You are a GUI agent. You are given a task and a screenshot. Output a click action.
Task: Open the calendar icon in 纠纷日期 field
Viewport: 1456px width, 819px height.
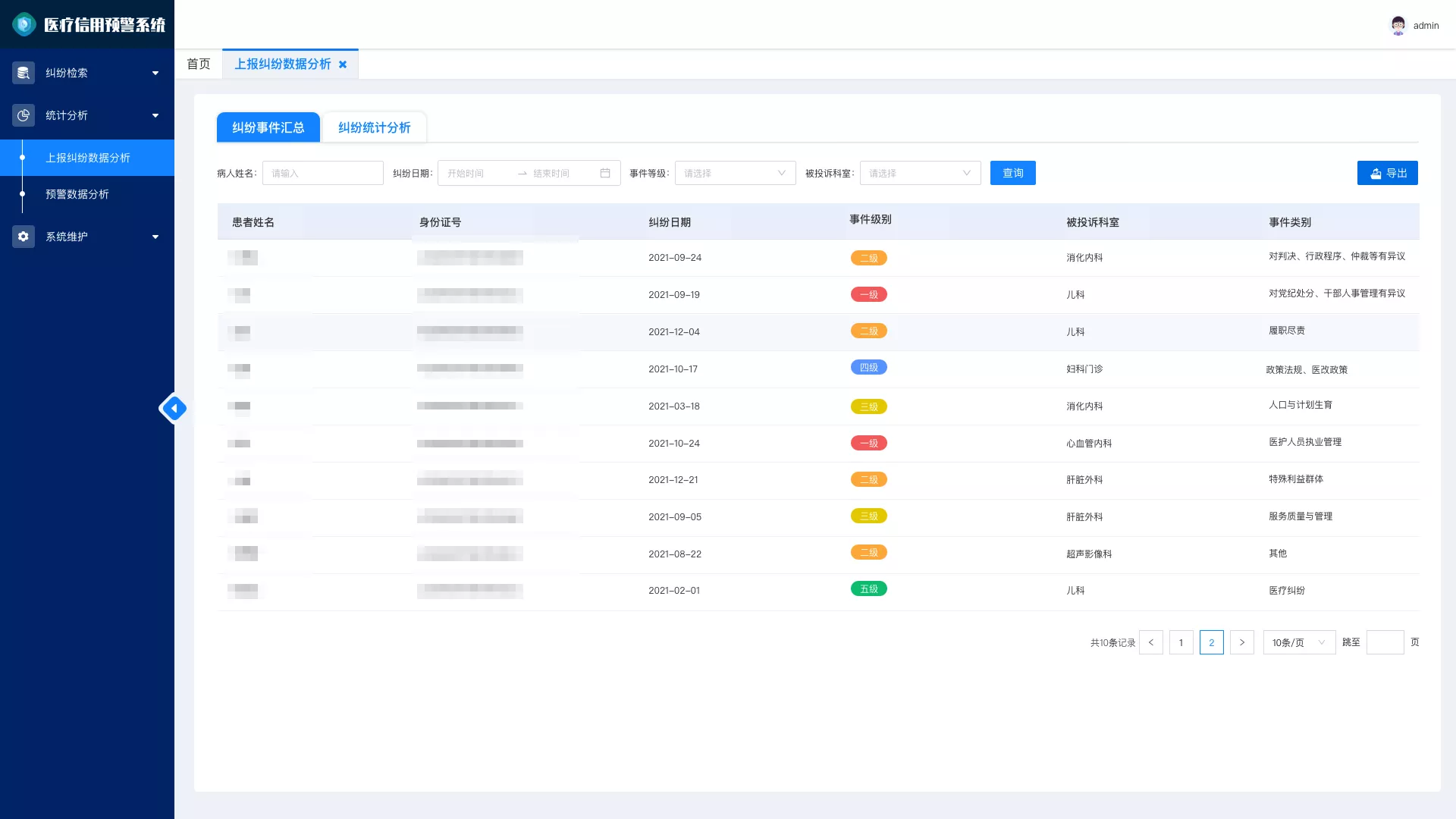605,173
